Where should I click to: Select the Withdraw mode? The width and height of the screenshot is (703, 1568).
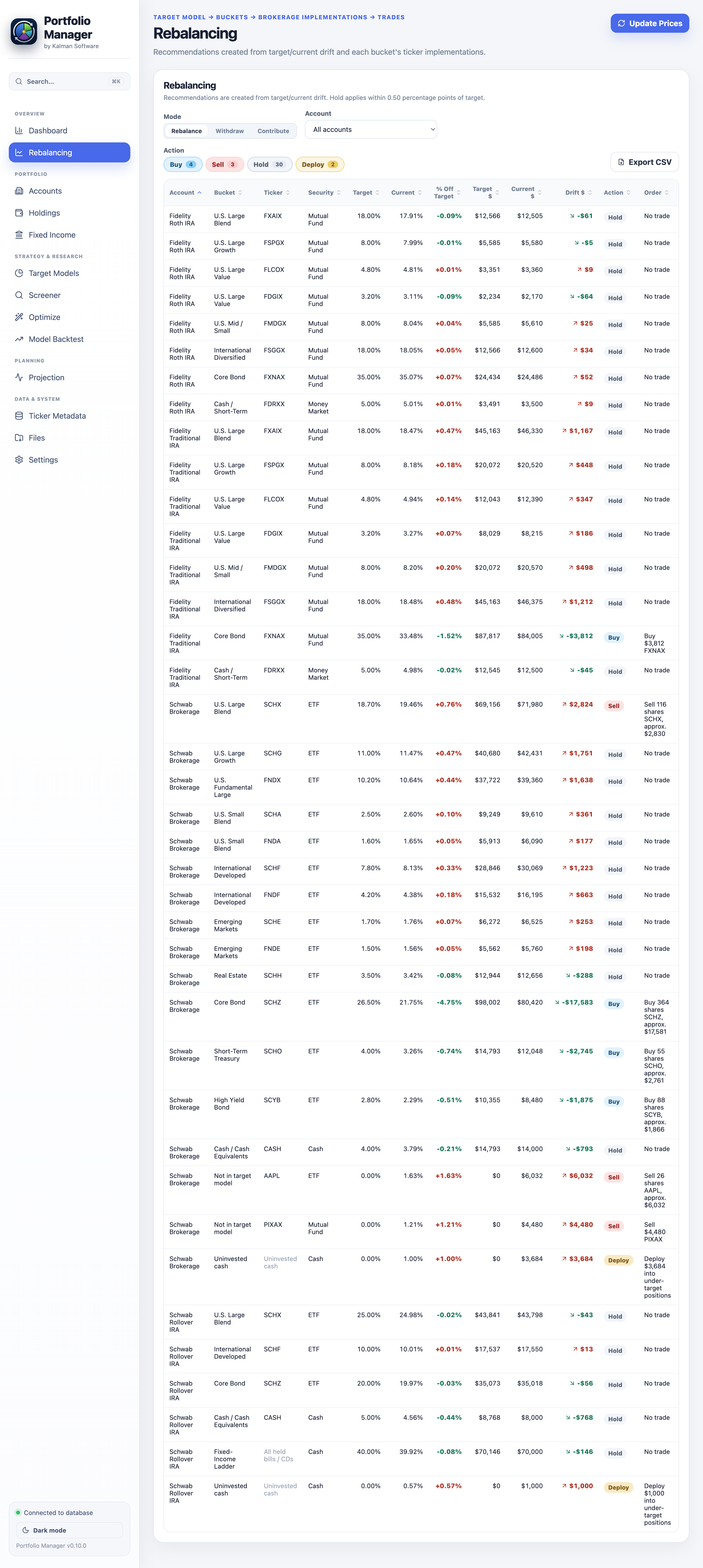coord(229,131)
